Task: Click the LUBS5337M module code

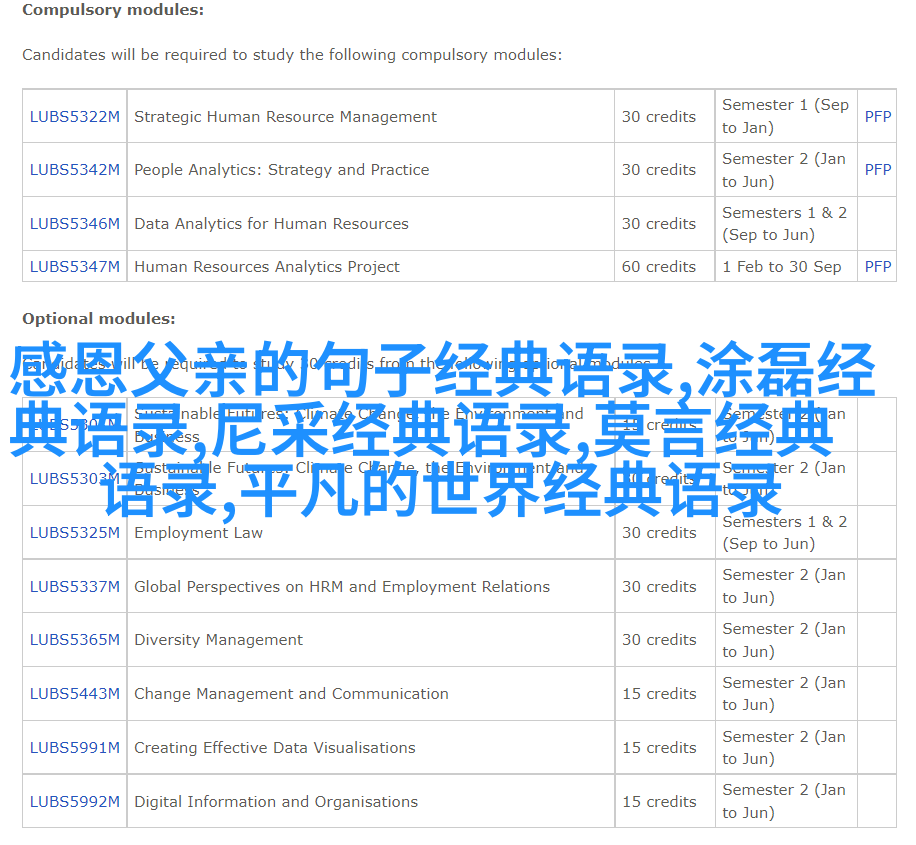Action: point(74,587)
